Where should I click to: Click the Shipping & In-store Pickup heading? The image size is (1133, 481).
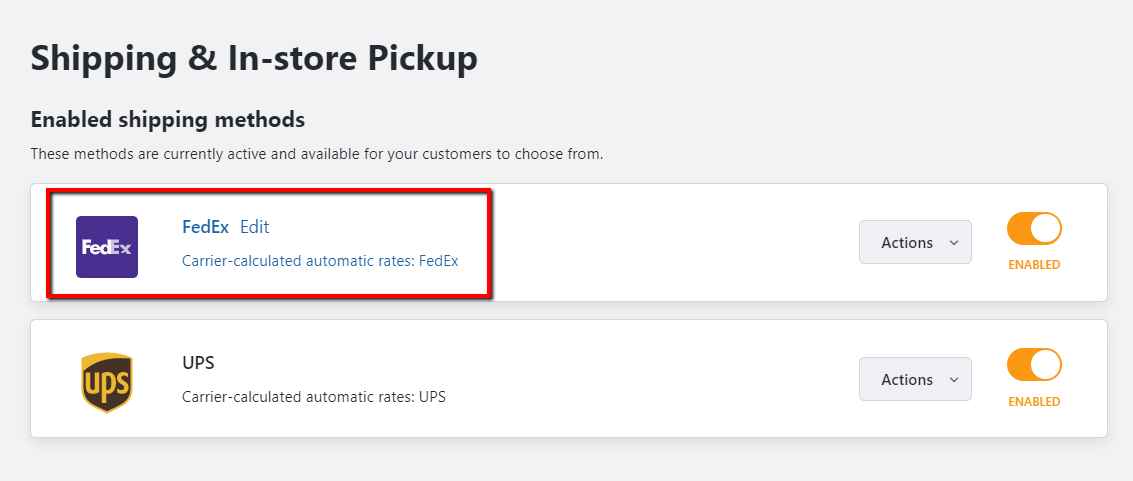click(254, 58)
